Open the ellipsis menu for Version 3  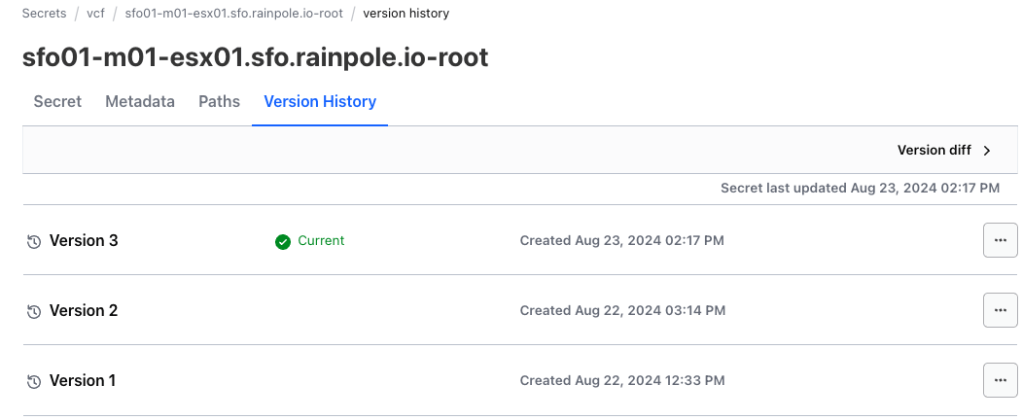coord(999,240)
